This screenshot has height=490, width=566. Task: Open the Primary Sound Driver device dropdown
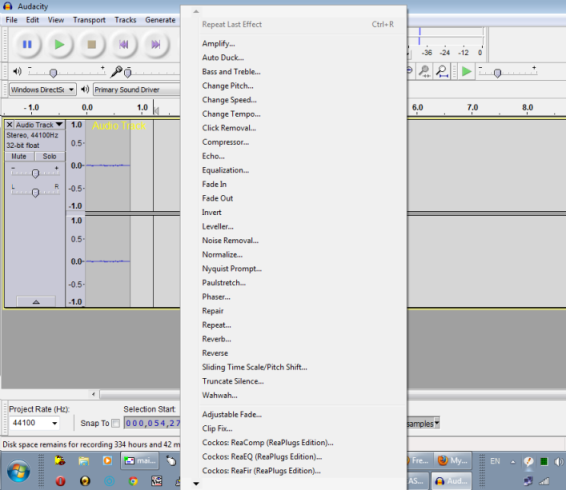[x=136, y=90]
